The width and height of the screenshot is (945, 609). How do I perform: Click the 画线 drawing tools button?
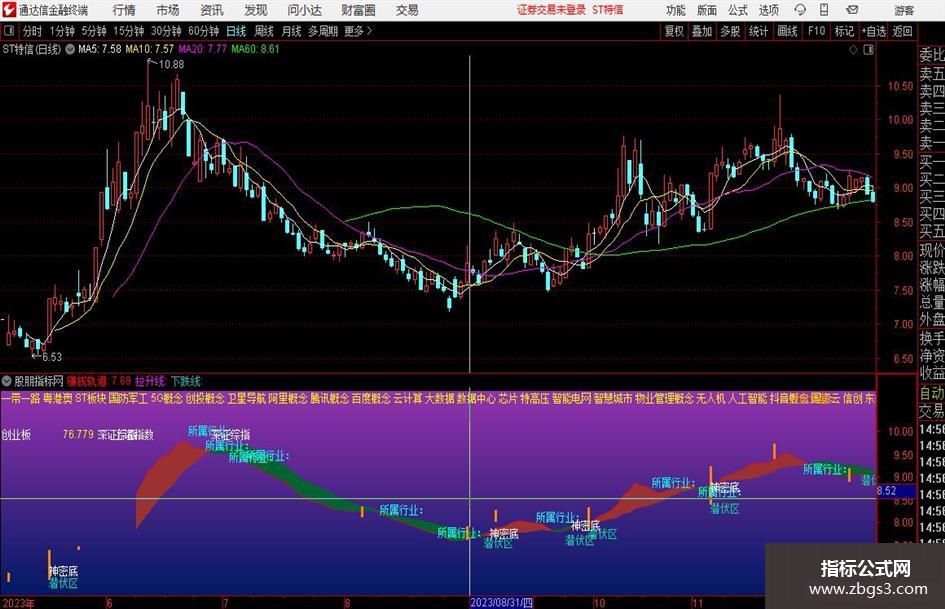click(x=788, y=31)
